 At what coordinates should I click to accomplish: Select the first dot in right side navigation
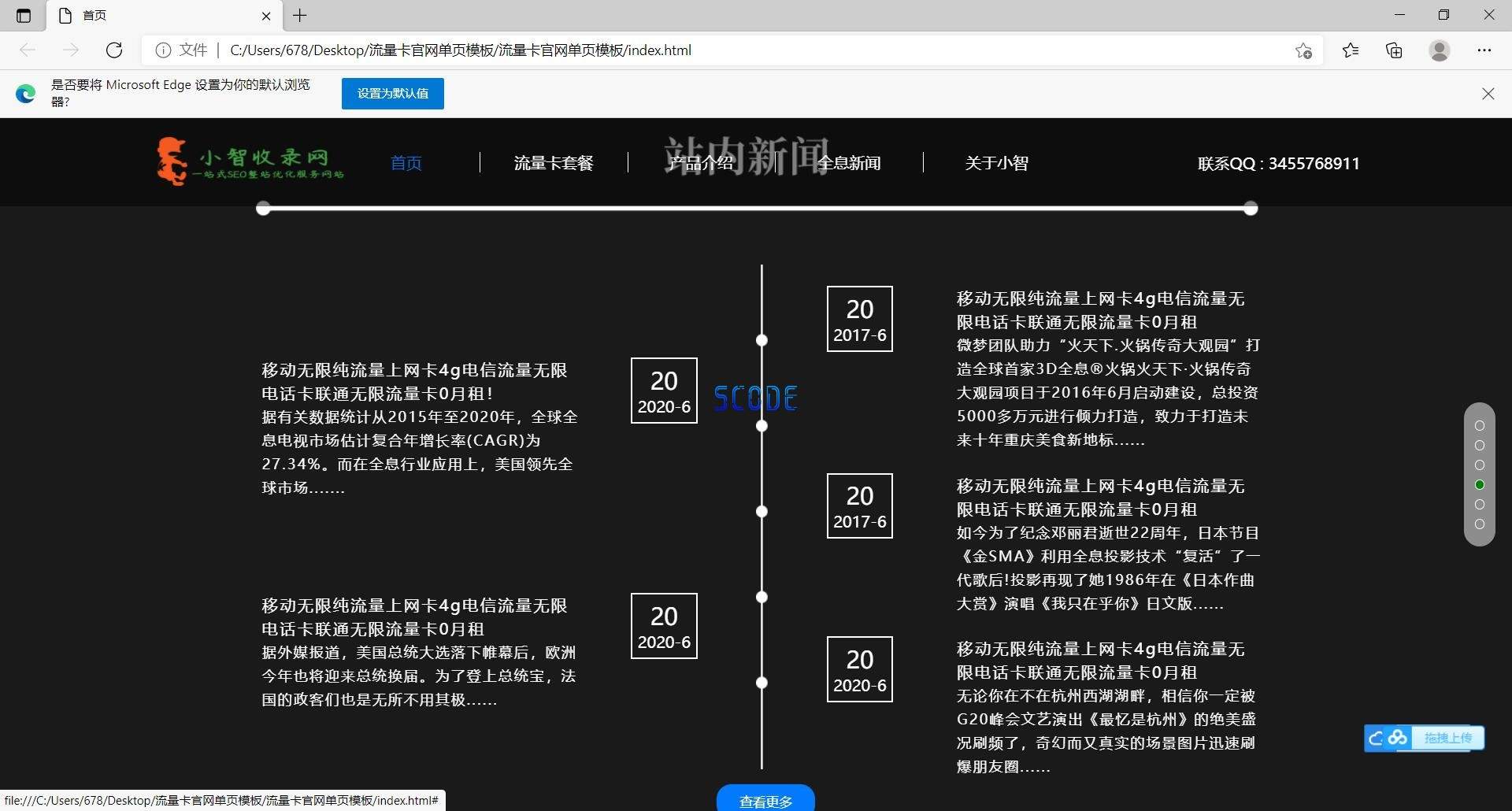pyautogui.click(x=1479, y=426)
